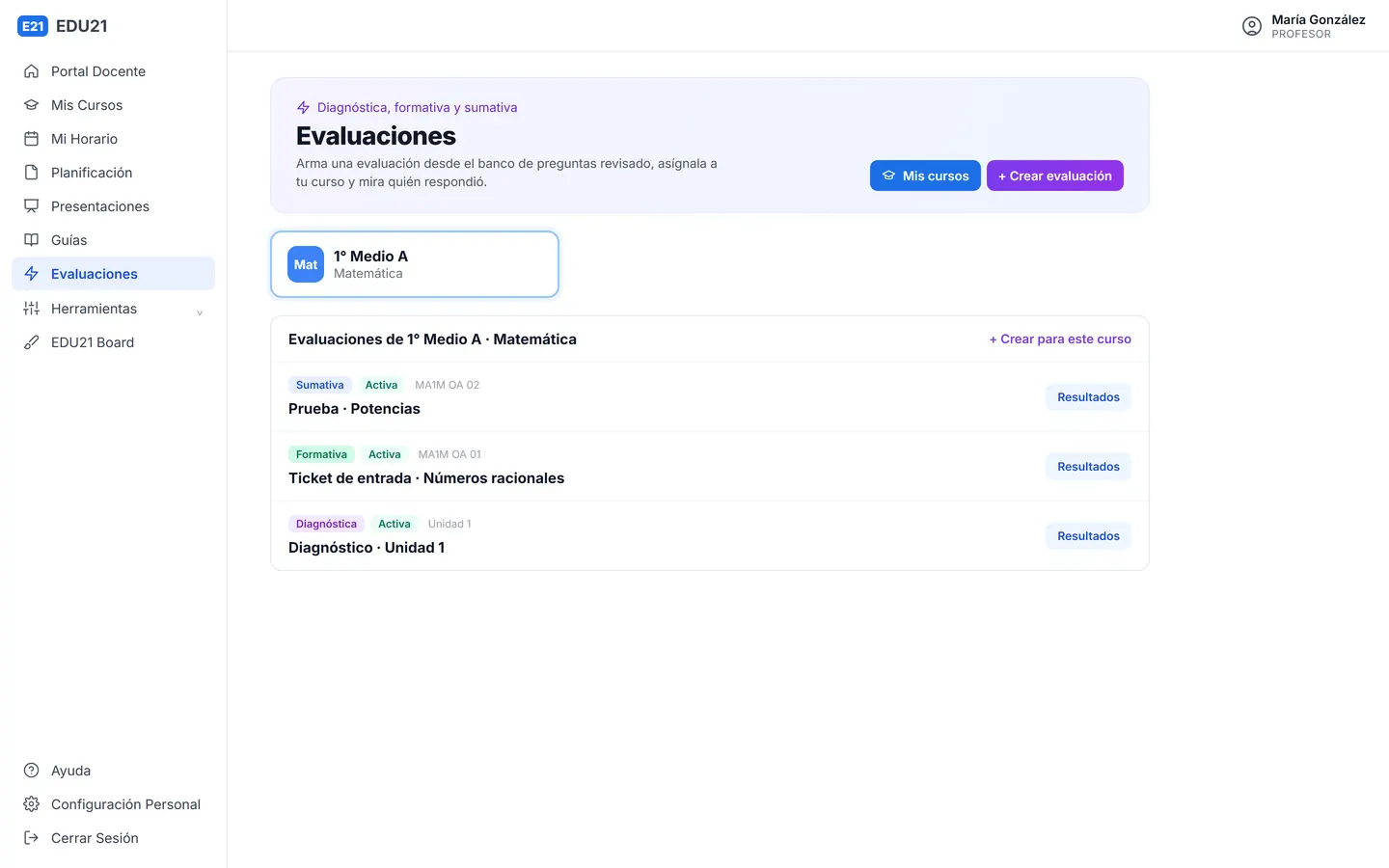Click the blue Mat course badge
Viewport: 1389px width, 868px height.
pos(306,264)
